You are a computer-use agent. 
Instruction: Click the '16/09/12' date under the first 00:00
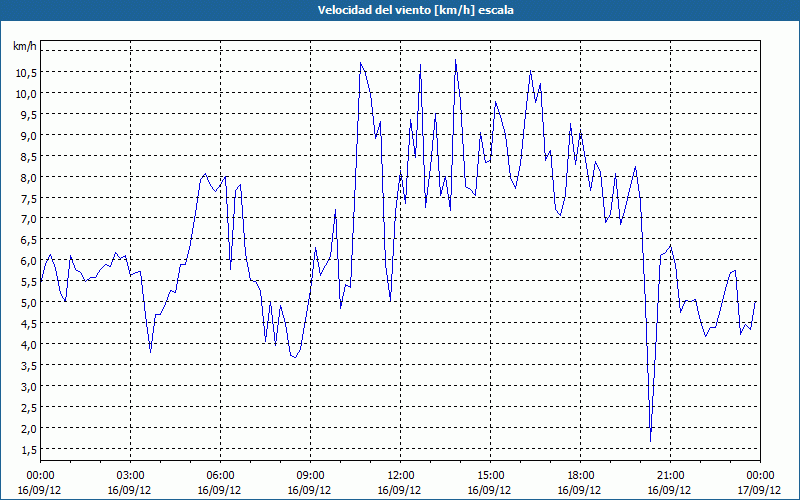[40, 490]
